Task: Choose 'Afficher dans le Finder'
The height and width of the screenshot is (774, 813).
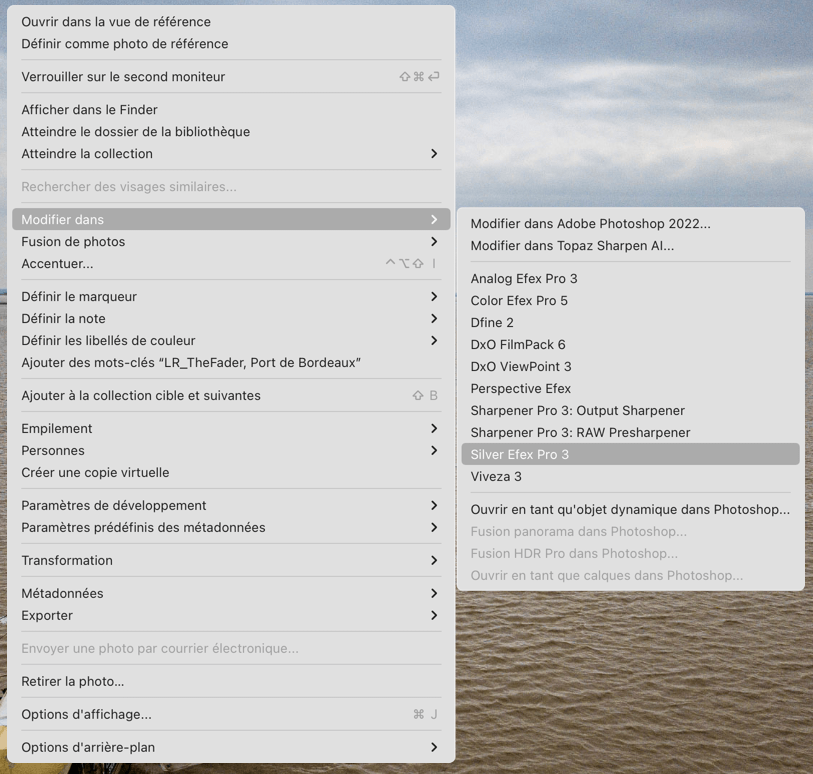Action: pos(231,110)
